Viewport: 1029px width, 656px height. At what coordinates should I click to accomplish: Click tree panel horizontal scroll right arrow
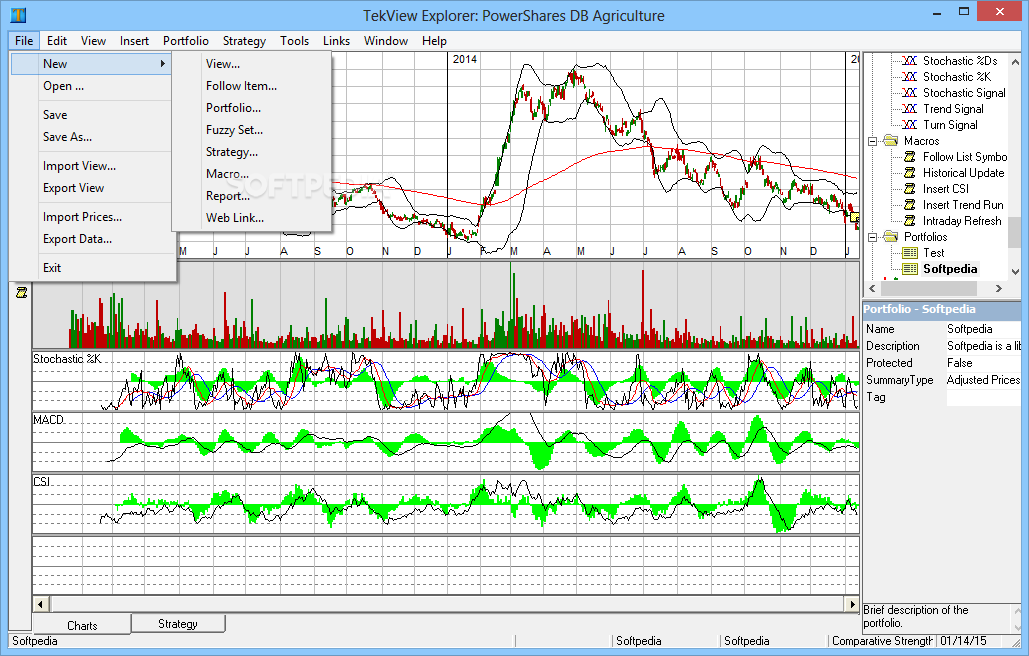(999, 289)
